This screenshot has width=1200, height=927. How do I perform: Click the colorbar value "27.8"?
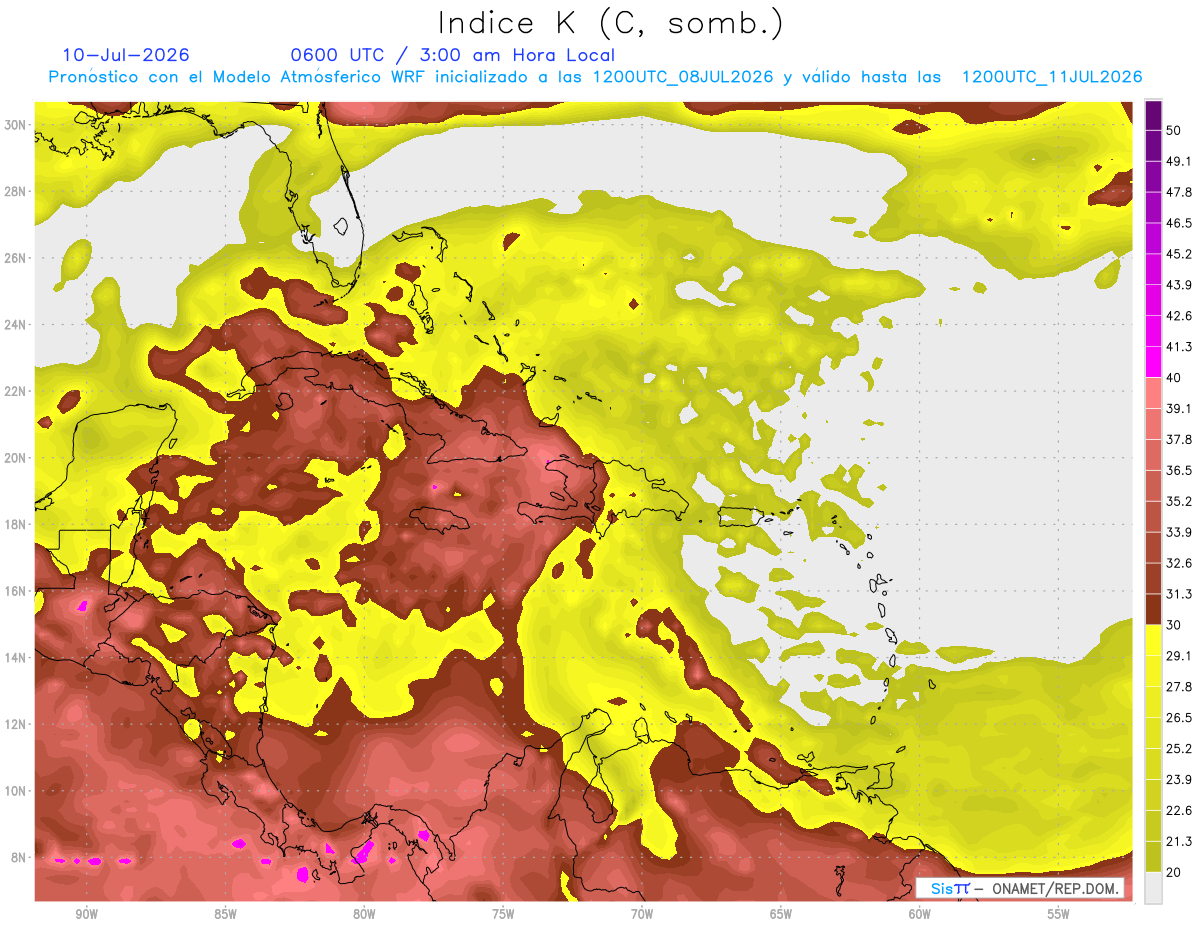click(x=1179, y=687)
